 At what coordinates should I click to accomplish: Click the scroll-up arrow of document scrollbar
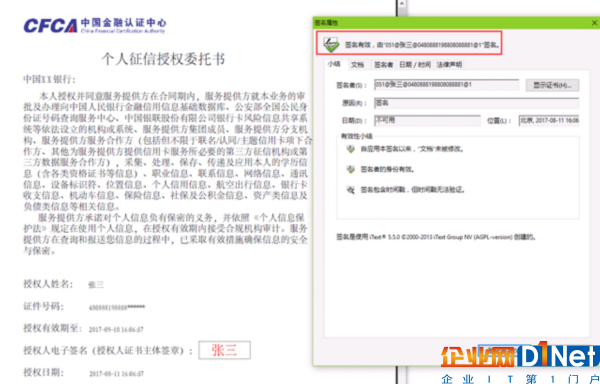(401, 4)
